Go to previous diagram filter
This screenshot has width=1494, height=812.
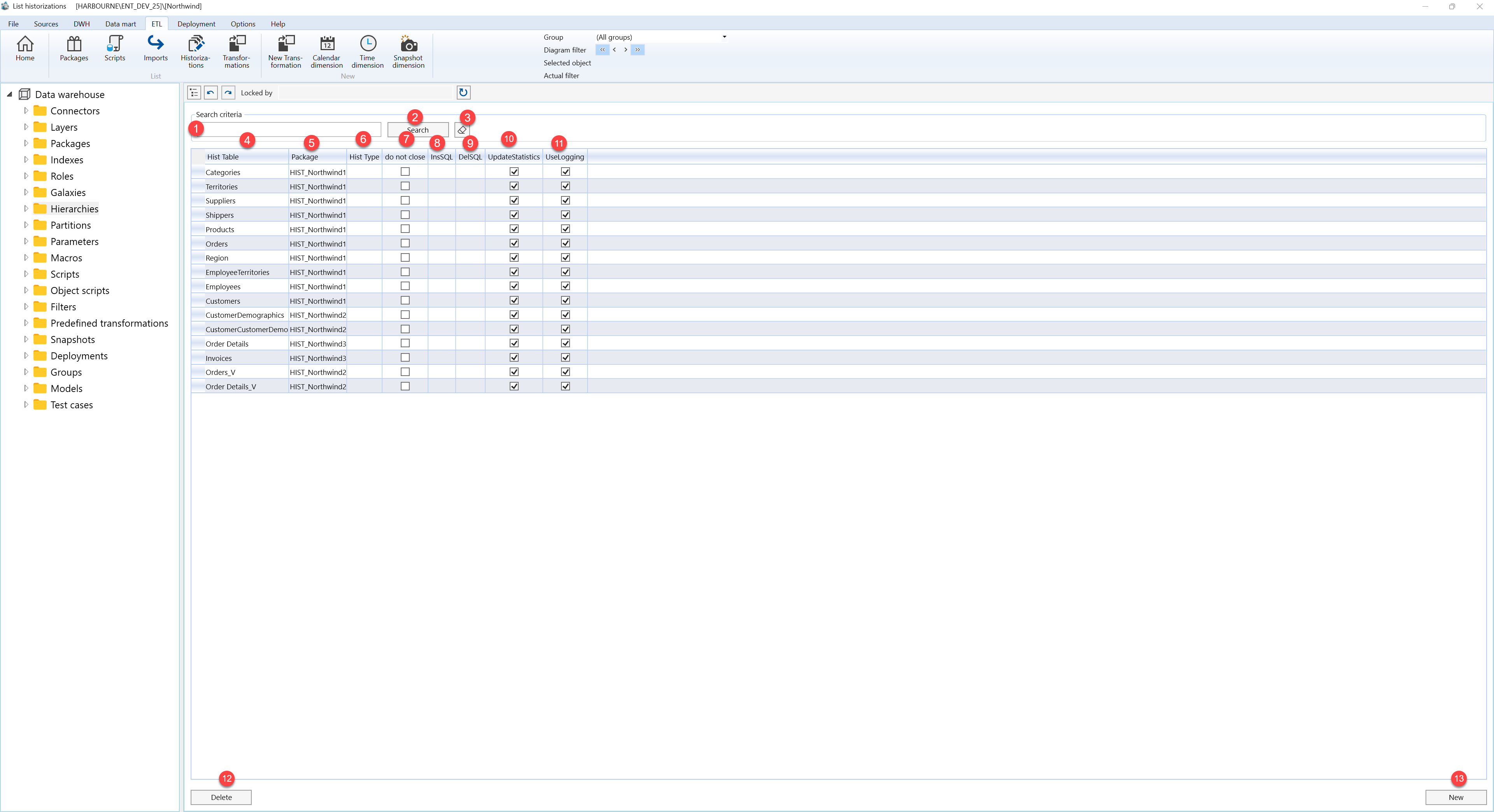614,50
